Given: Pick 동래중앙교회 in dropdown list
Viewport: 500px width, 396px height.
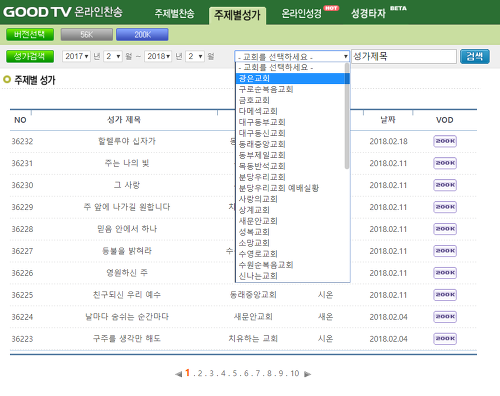Looking at the screenshot, I should coord(290,144).
